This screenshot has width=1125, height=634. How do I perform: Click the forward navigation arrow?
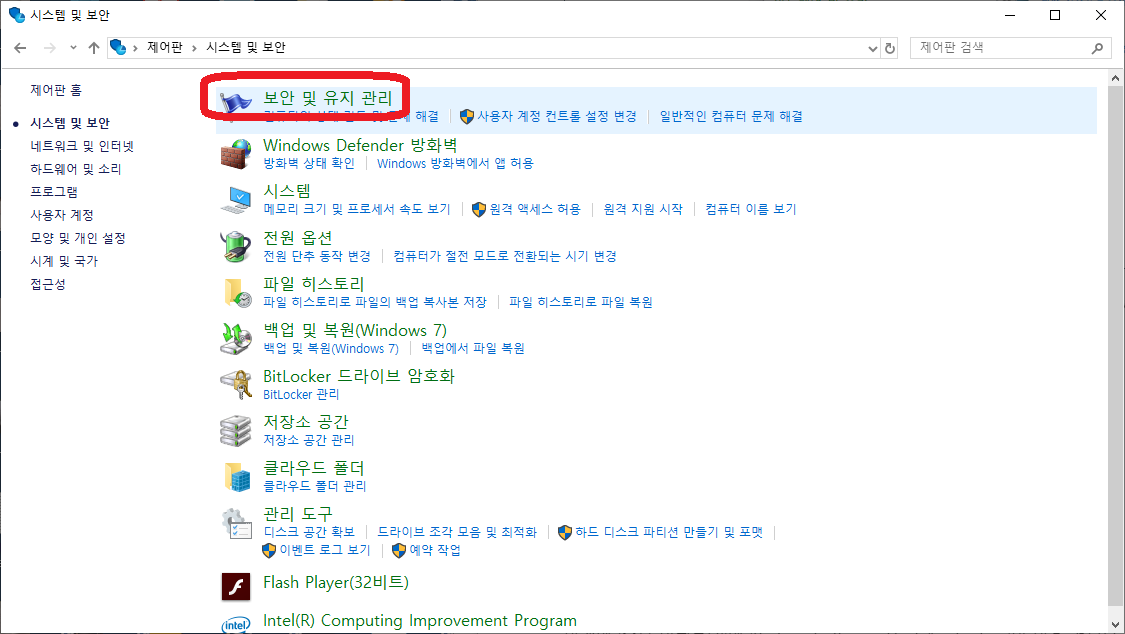(50, 48)
